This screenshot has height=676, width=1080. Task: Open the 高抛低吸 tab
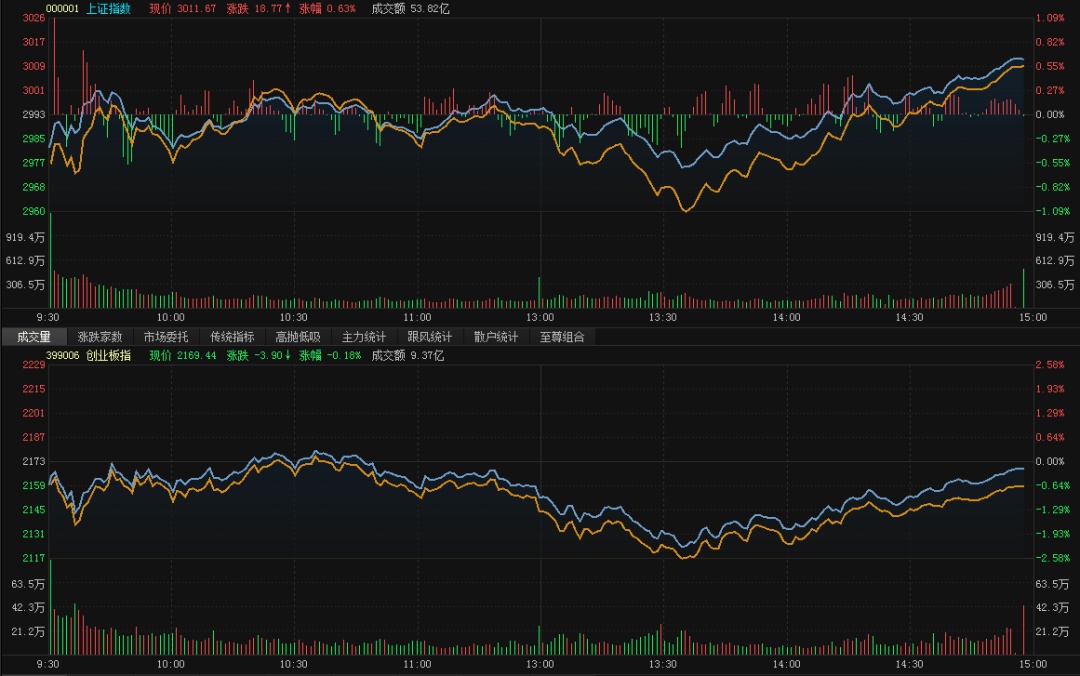298,336
